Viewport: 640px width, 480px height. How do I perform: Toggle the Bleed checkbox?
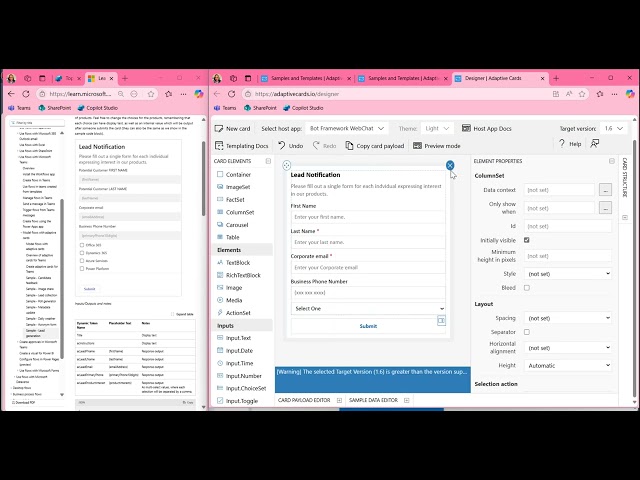pos(527,288)
